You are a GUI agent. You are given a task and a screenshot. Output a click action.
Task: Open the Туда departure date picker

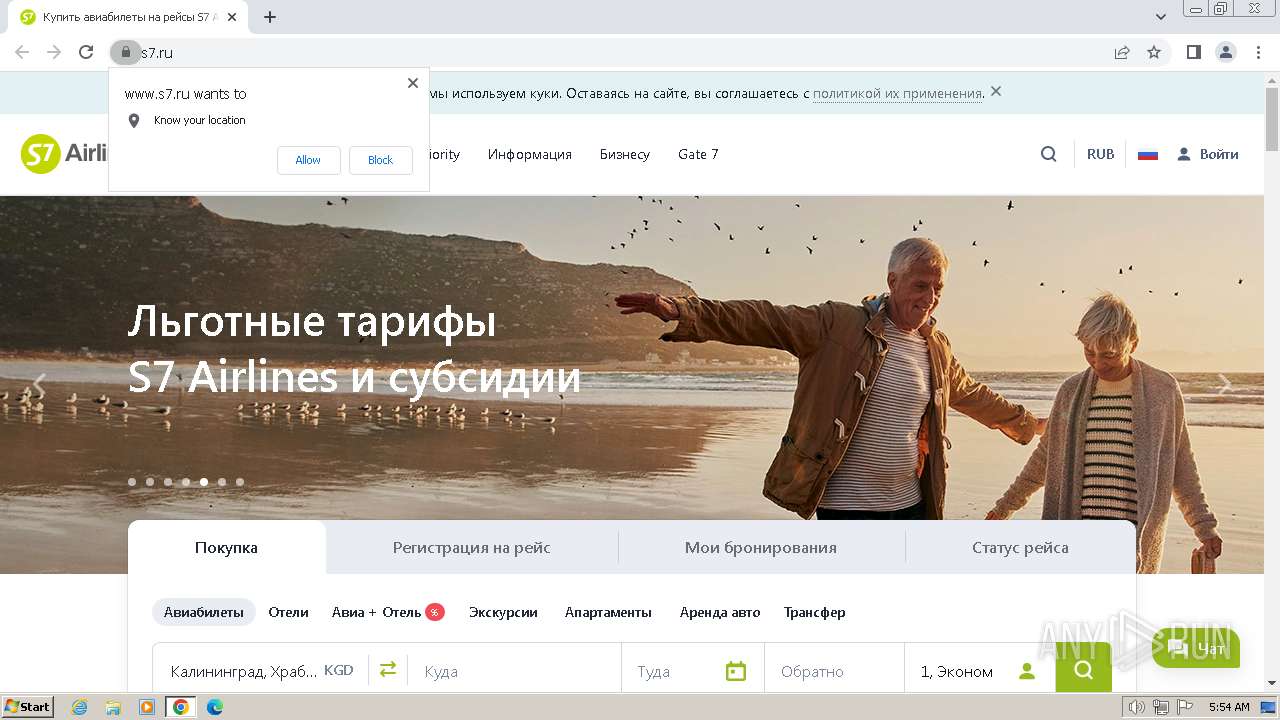(693, 671)
